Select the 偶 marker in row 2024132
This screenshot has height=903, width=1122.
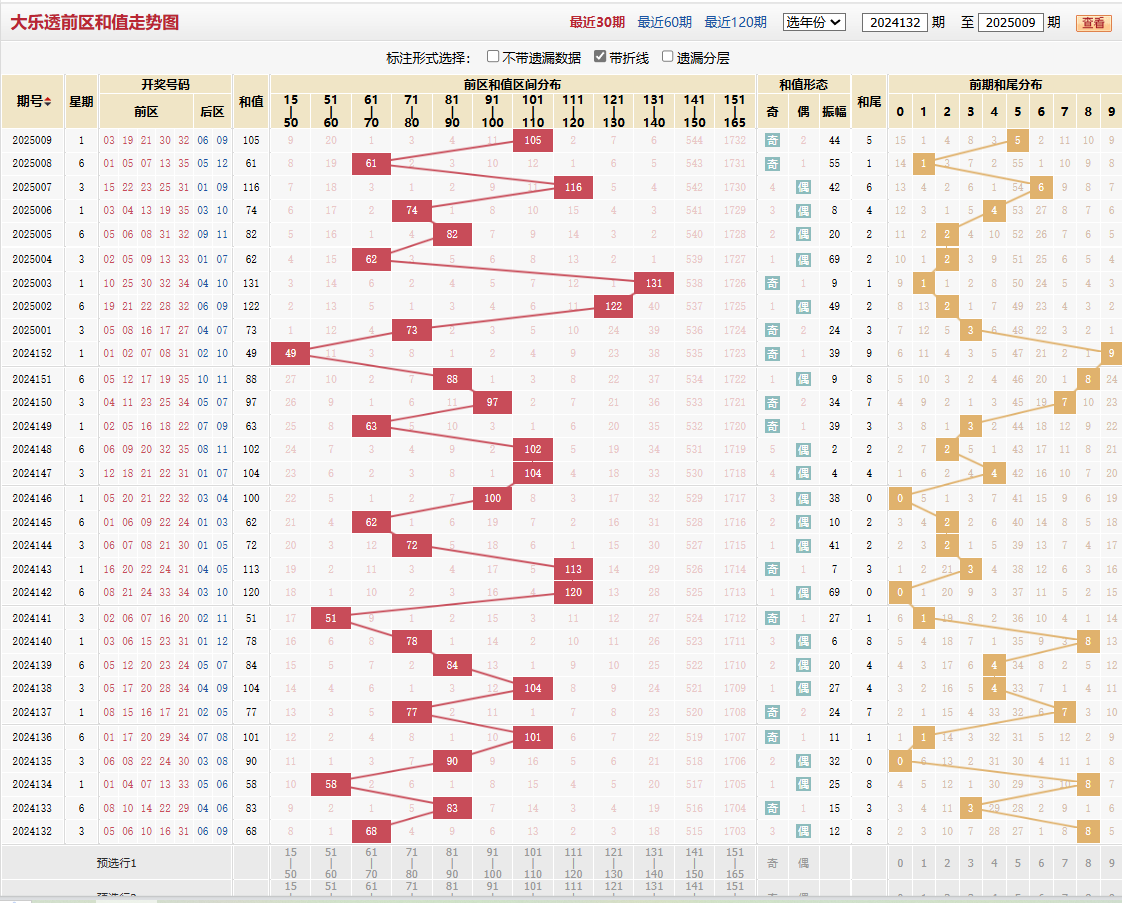[803, 831]
